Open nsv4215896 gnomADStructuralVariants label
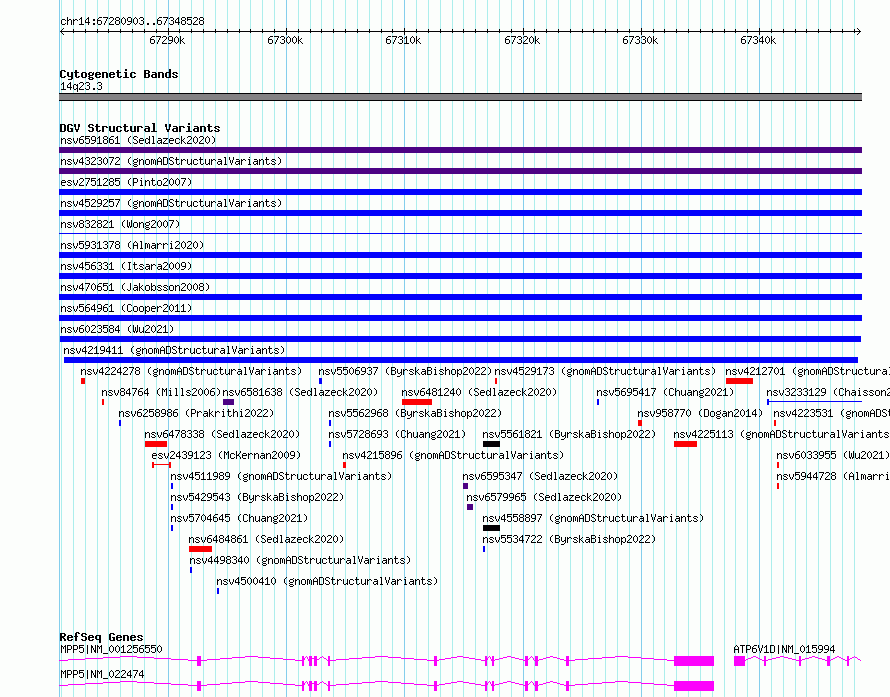This screenshot has height=697, width=890. 453,455
